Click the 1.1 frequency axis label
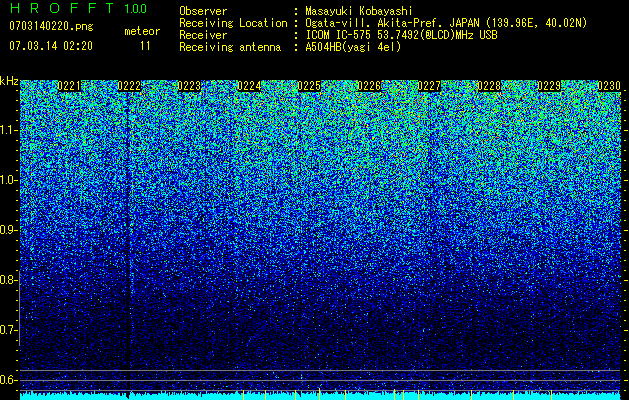Screen dimensions: 629x400 pyautogui.click(x=8, y=130)
